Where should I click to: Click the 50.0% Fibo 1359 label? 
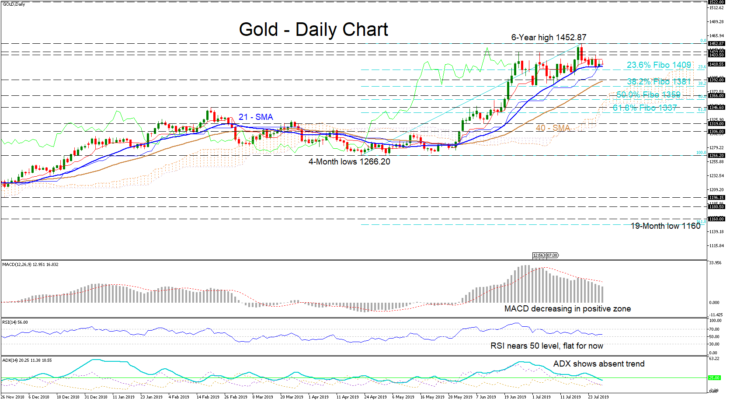(x=649, y=95)
